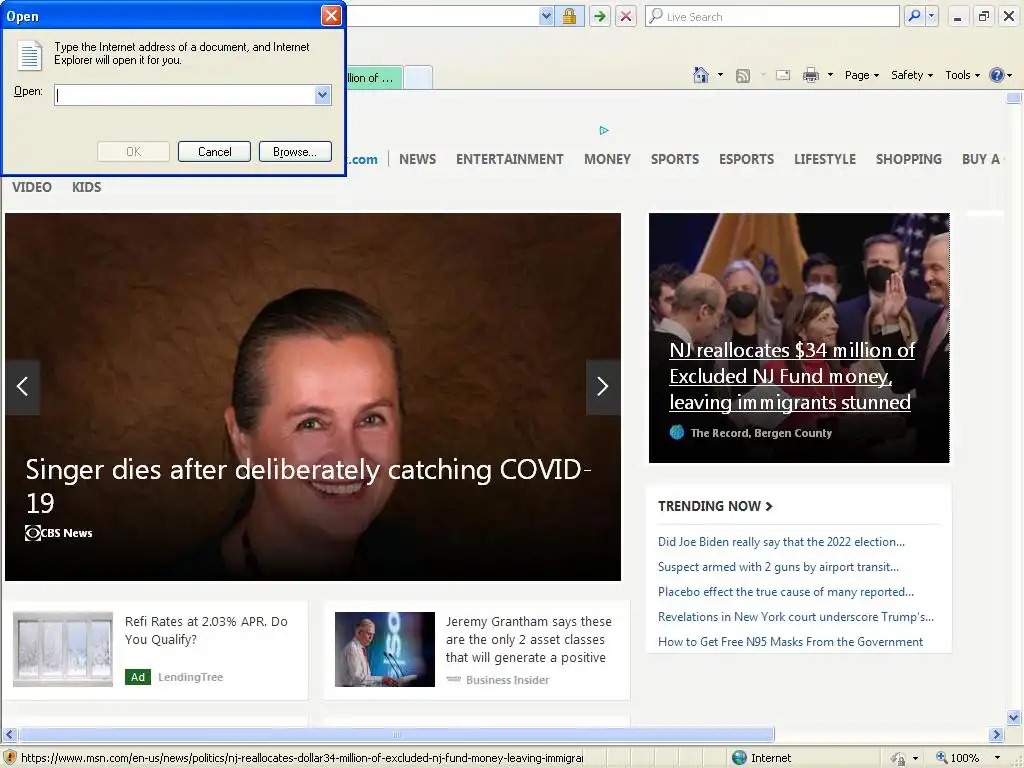Expand the Home button dropdown arrow
The image size is (1024, 768).
720,75
